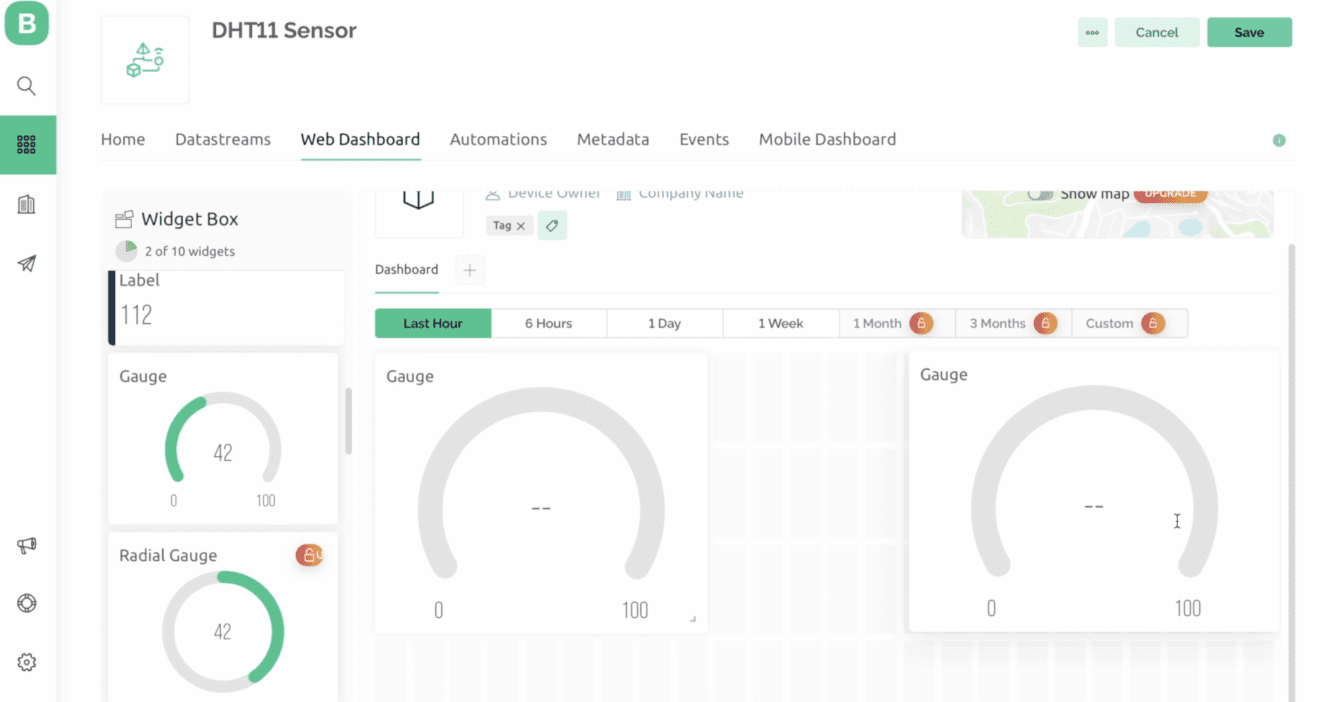Click the UPGRADE badge near Show map
The height and width of the screenshot is (702, 1320).
(x=1170, y=193)
